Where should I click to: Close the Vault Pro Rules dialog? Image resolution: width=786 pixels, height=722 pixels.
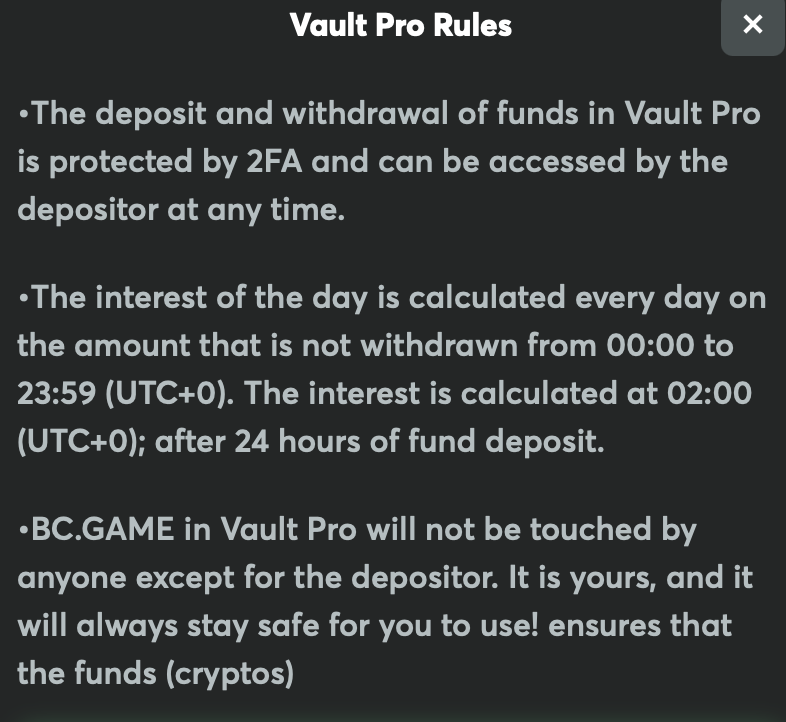753,25
